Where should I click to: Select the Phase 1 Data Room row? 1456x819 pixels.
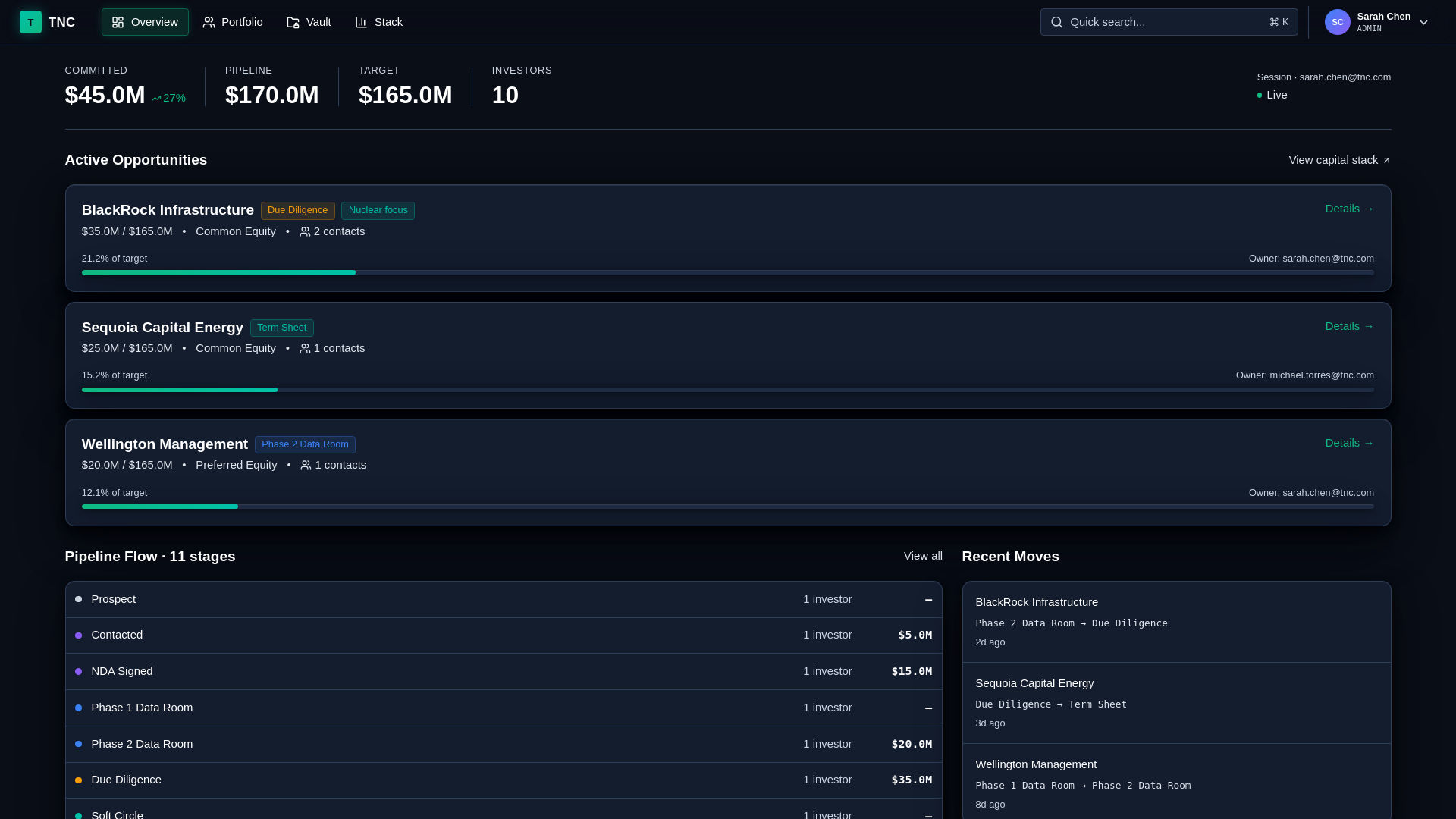504,708
